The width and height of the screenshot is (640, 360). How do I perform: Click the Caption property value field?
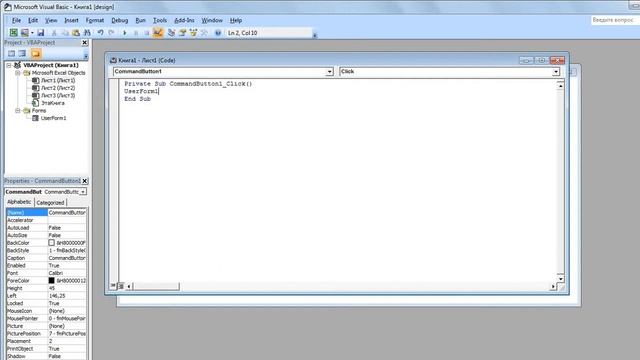(x=67, y=258)
